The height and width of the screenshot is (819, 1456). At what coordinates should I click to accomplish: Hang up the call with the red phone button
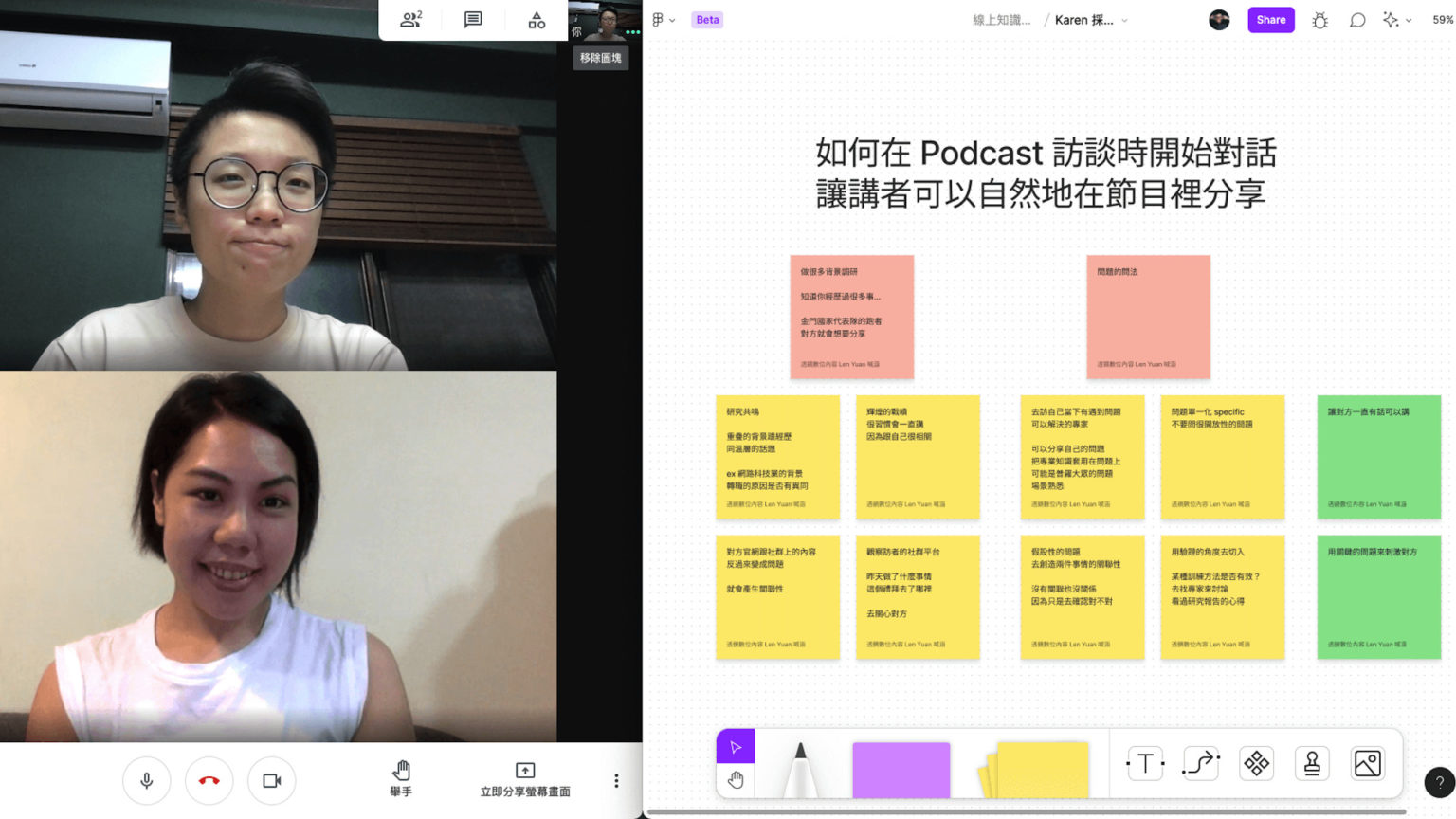pyautogui.click(x=209, y=780)
